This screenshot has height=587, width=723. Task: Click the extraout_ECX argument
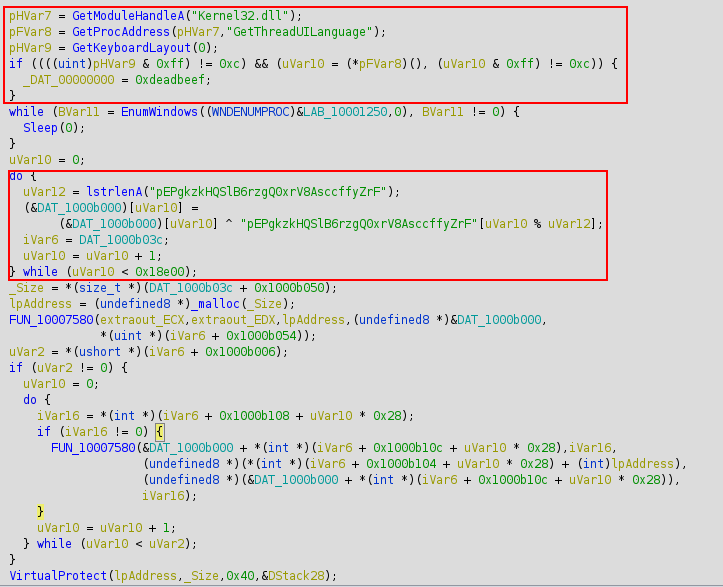pos(142,320)
